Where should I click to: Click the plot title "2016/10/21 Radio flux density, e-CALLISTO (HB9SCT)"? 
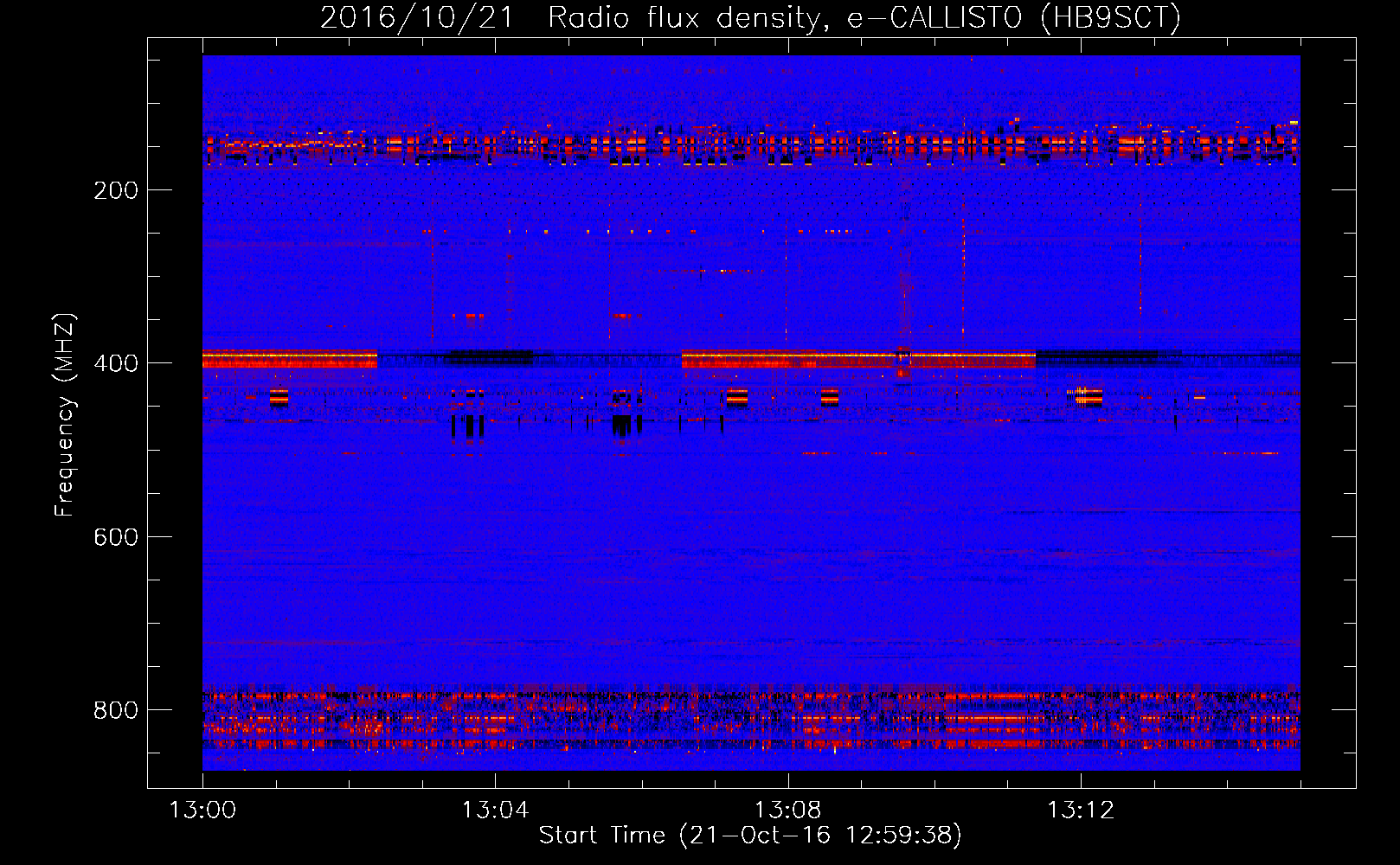750,17
